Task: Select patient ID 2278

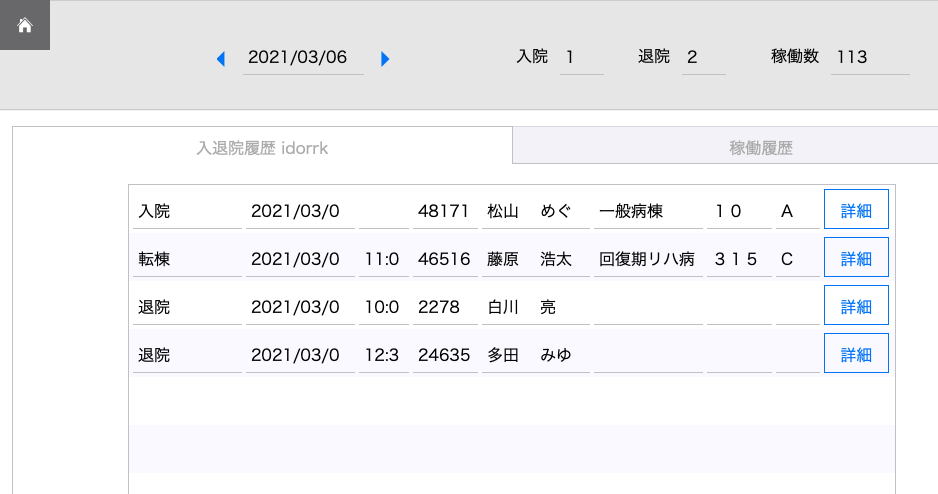Action: click(445, 307)
